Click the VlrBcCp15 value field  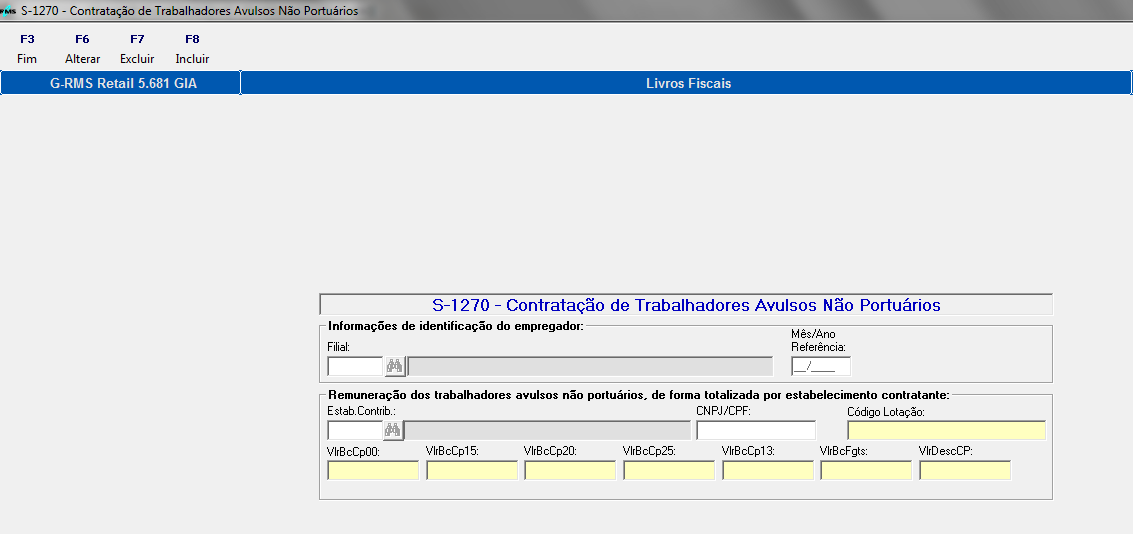472,470
